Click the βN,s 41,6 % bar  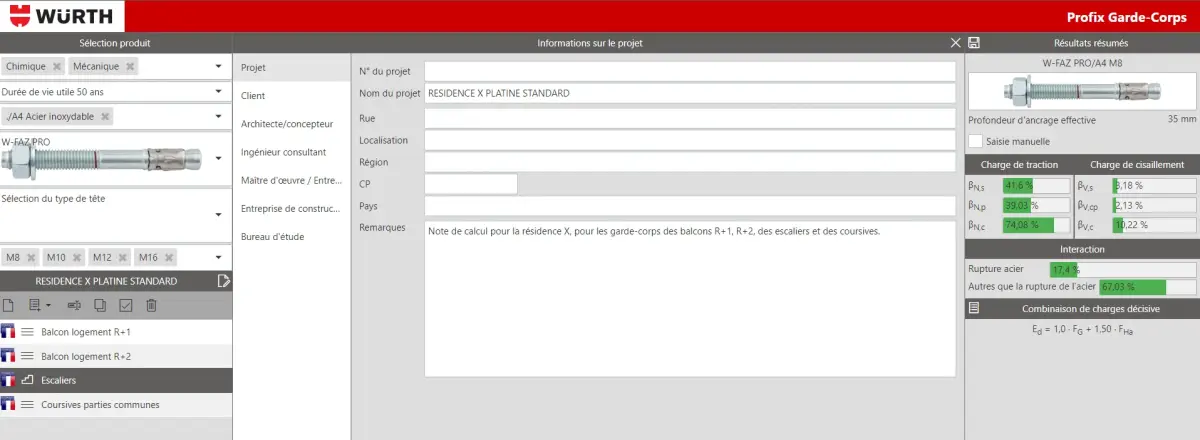[1035, 185]
